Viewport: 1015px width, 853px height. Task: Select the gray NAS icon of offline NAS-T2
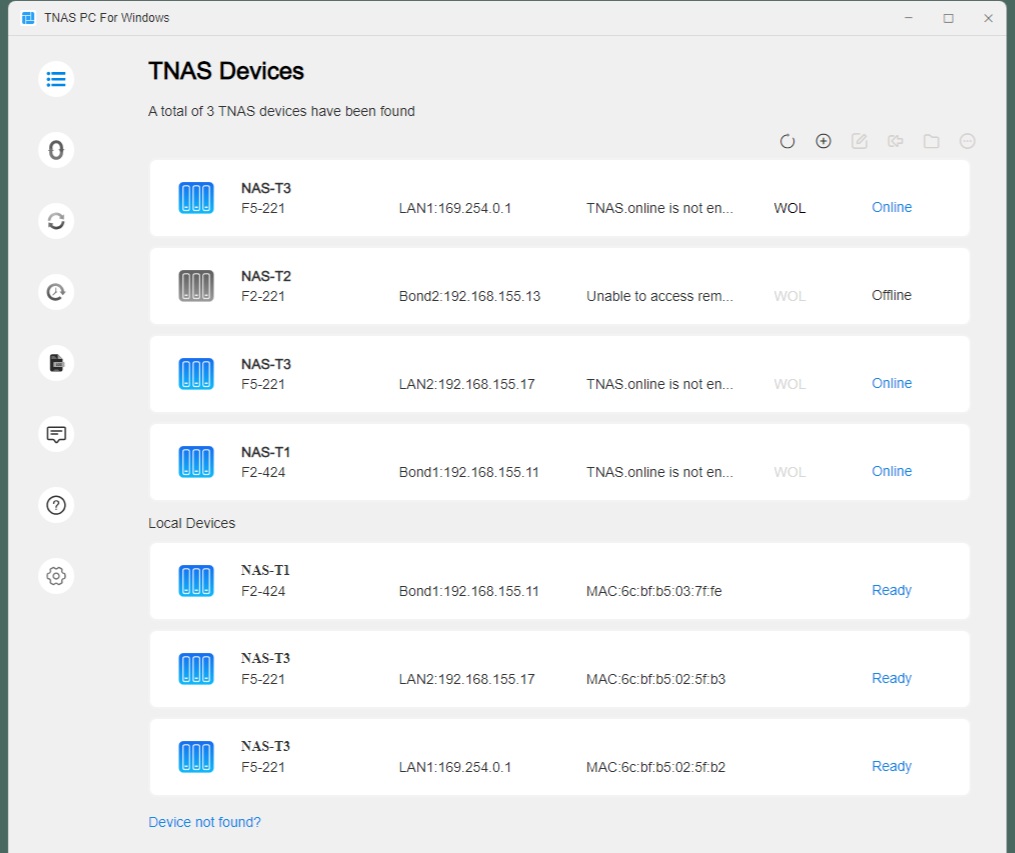[x=196, y=286]
